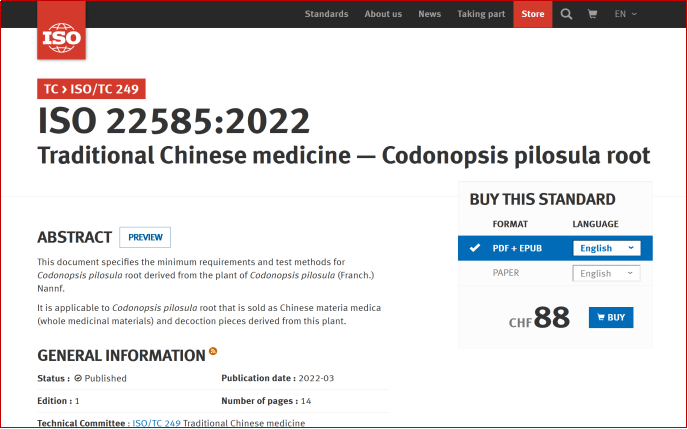This screenshot has width=688, height=429.
Task: Open the News menu item
Action: click(x=430, y=14)
